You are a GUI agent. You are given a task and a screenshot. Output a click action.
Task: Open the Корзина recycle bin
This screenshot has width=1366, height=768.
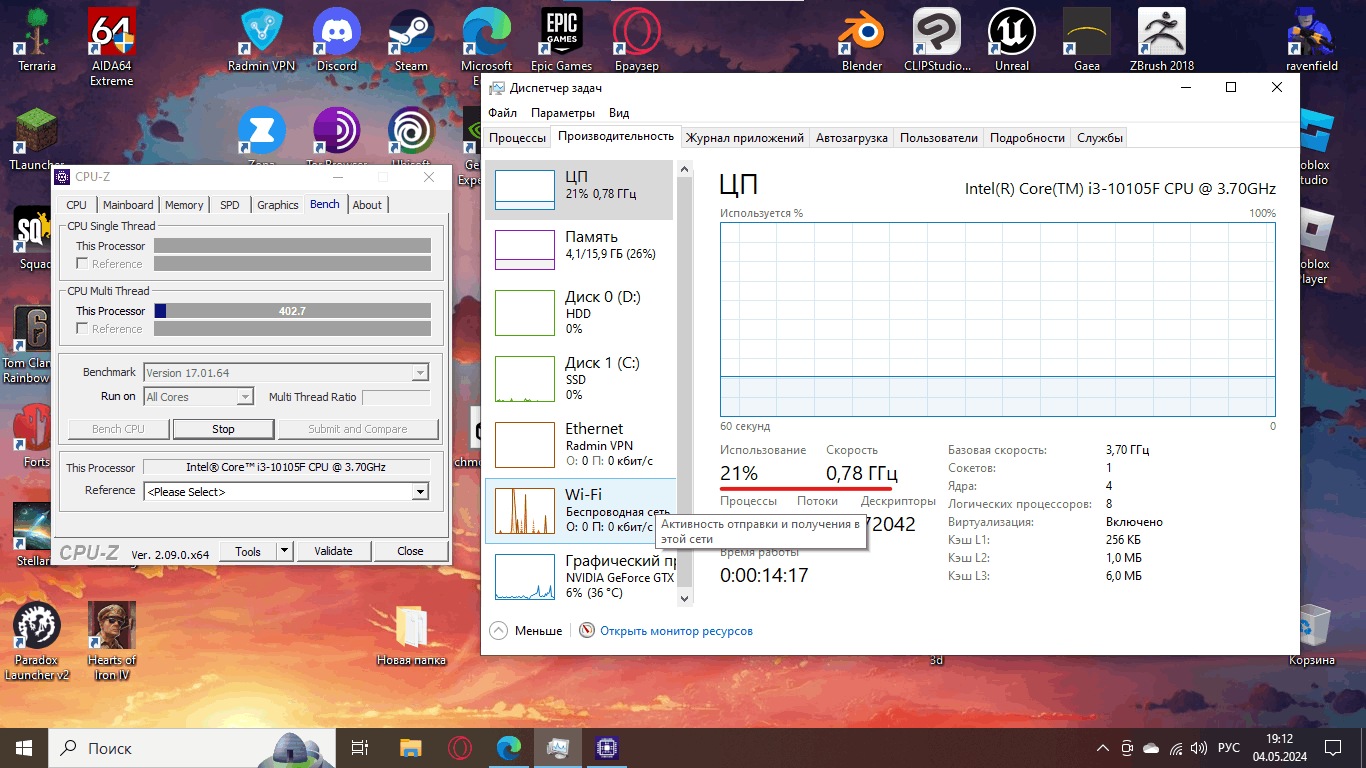point(1312,635)
